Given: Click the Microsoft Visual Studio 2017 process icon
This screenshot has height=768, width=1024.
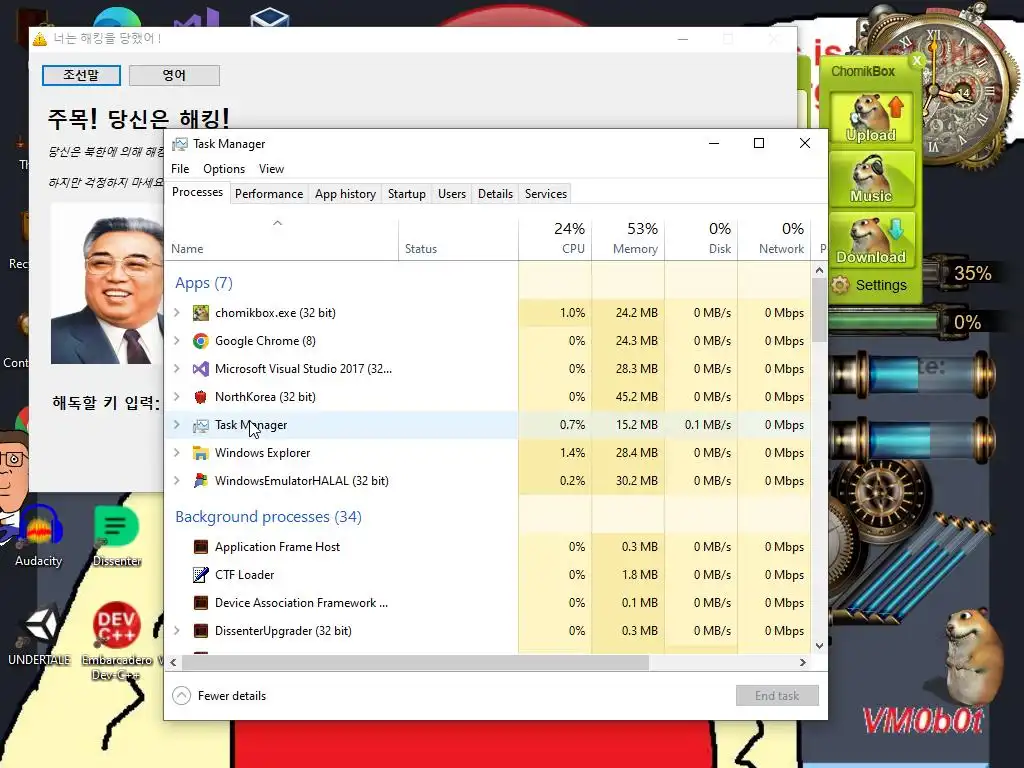Looking at the screenshot, I should (200, 369).
